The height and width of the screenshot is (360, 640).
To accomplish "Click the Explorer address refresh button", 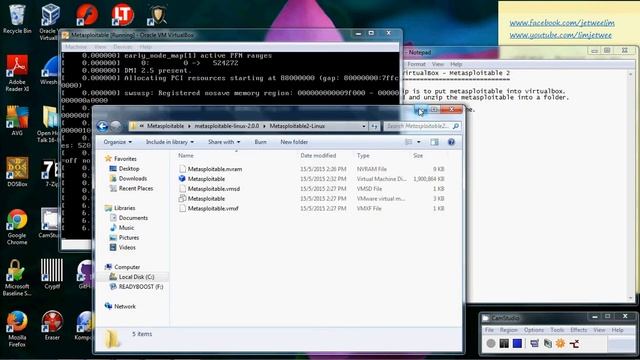I will [375, 126].
